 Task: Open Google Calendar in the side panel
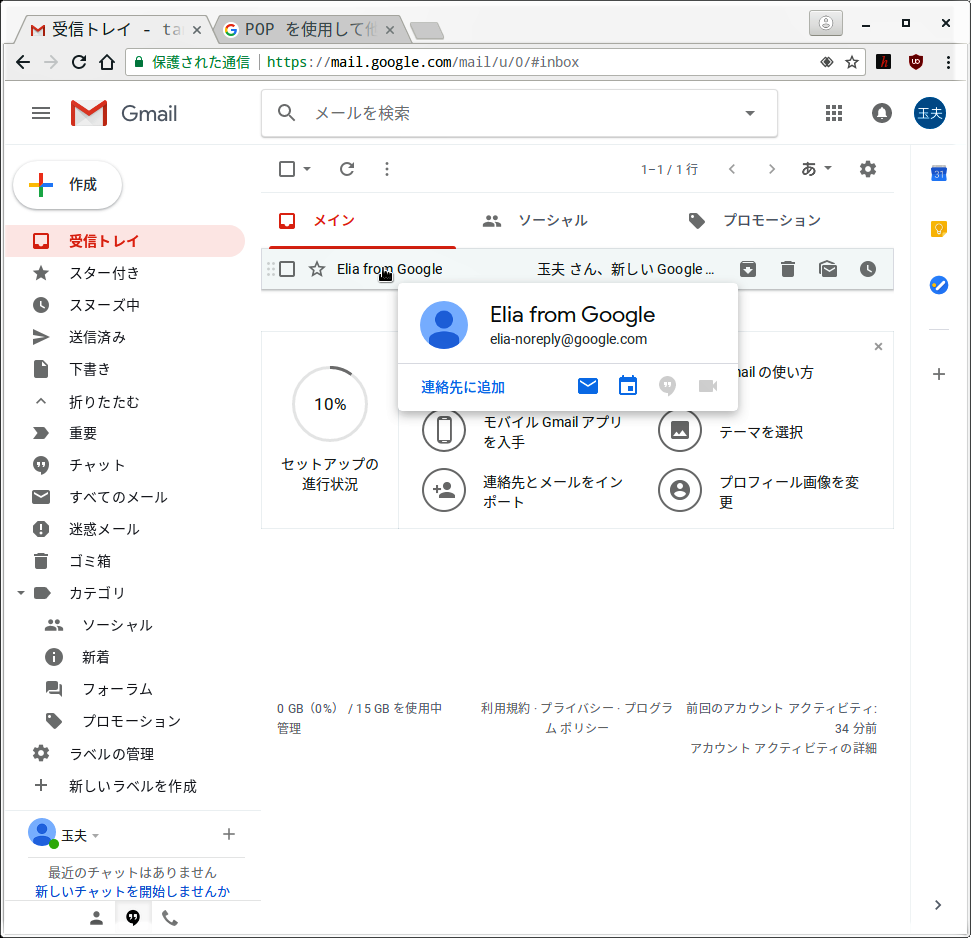(939, 174)
